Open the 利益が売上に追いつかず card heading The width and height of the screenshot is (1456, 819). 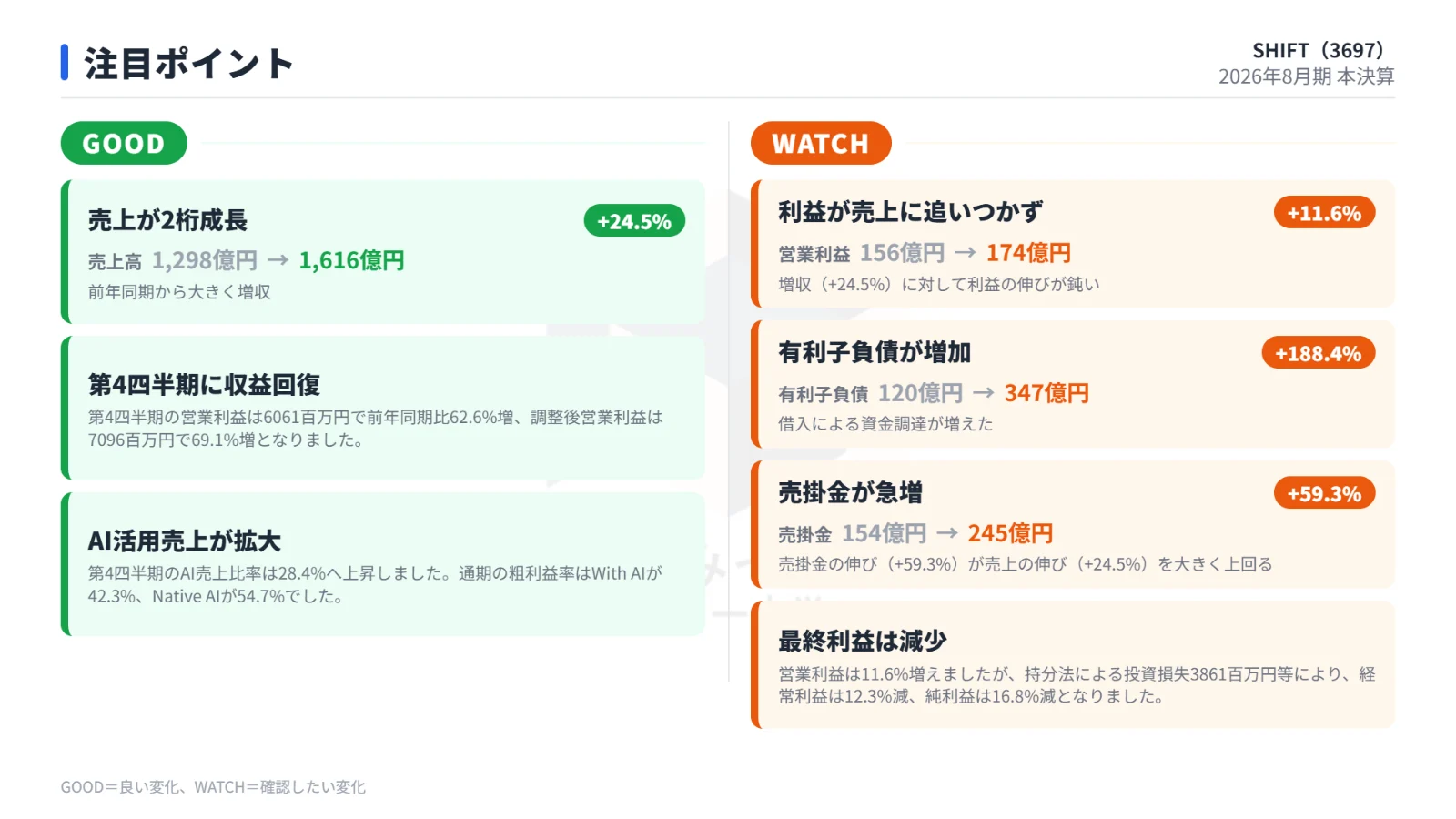tap(910, 212)
